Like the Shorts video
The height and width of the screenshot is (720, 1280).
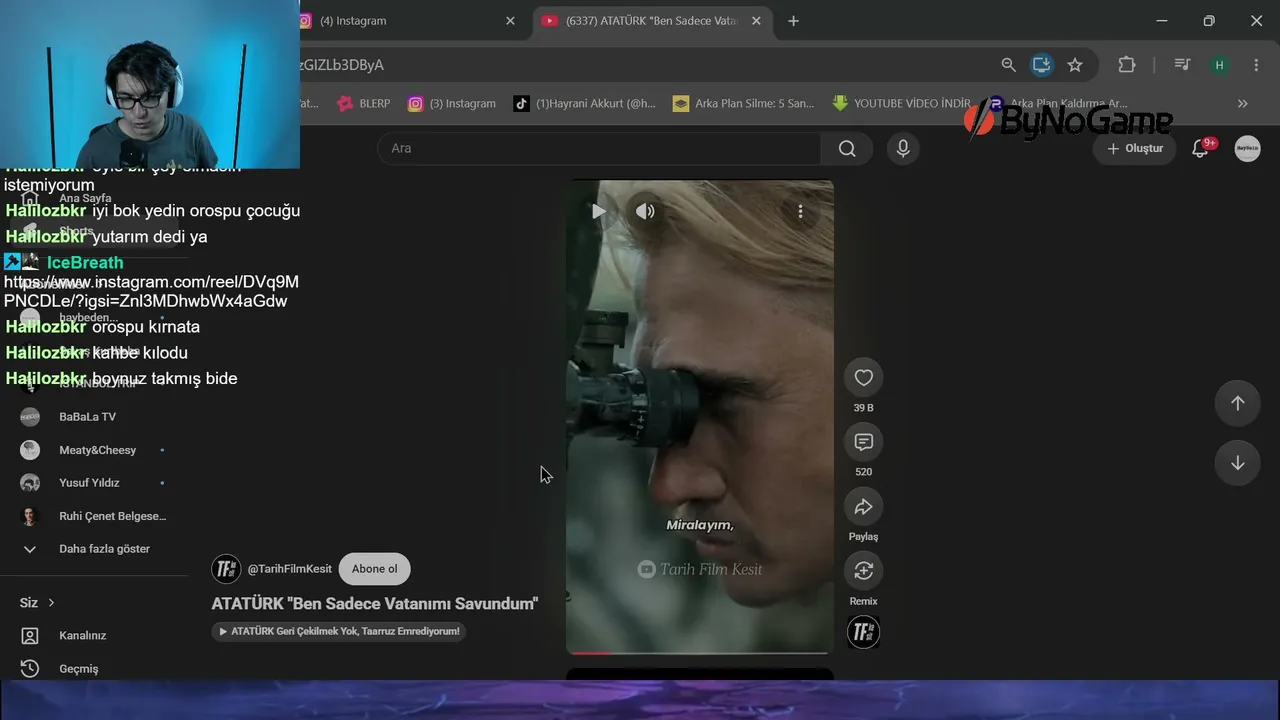click(x=863, y=377)
